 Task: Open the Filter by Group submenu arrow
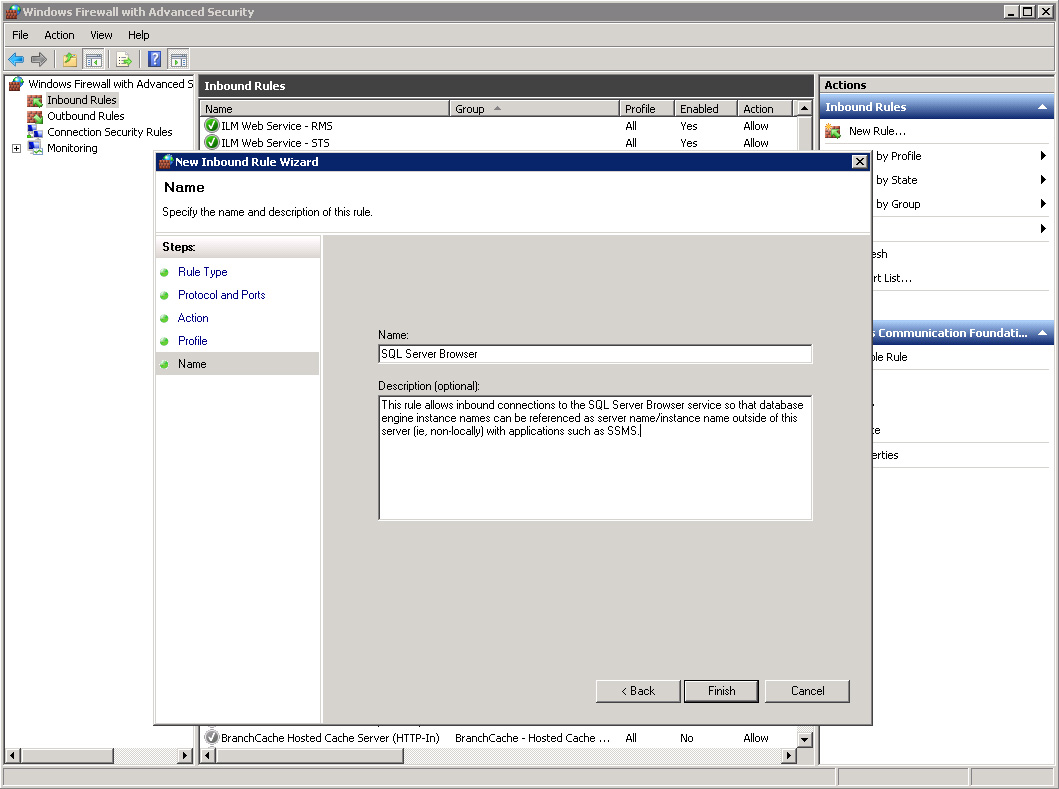tap(1043, 204)
